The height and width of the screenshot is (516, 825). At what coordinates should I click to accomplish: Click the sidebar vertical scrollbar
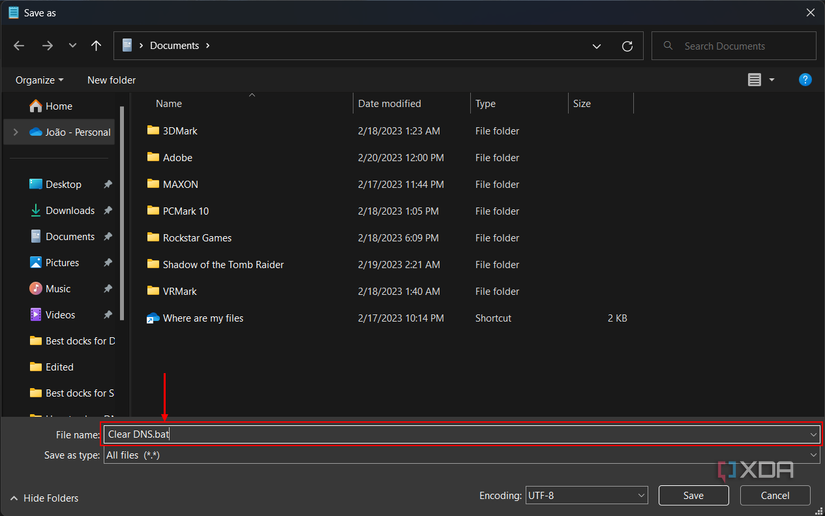[x=122, y=213]
